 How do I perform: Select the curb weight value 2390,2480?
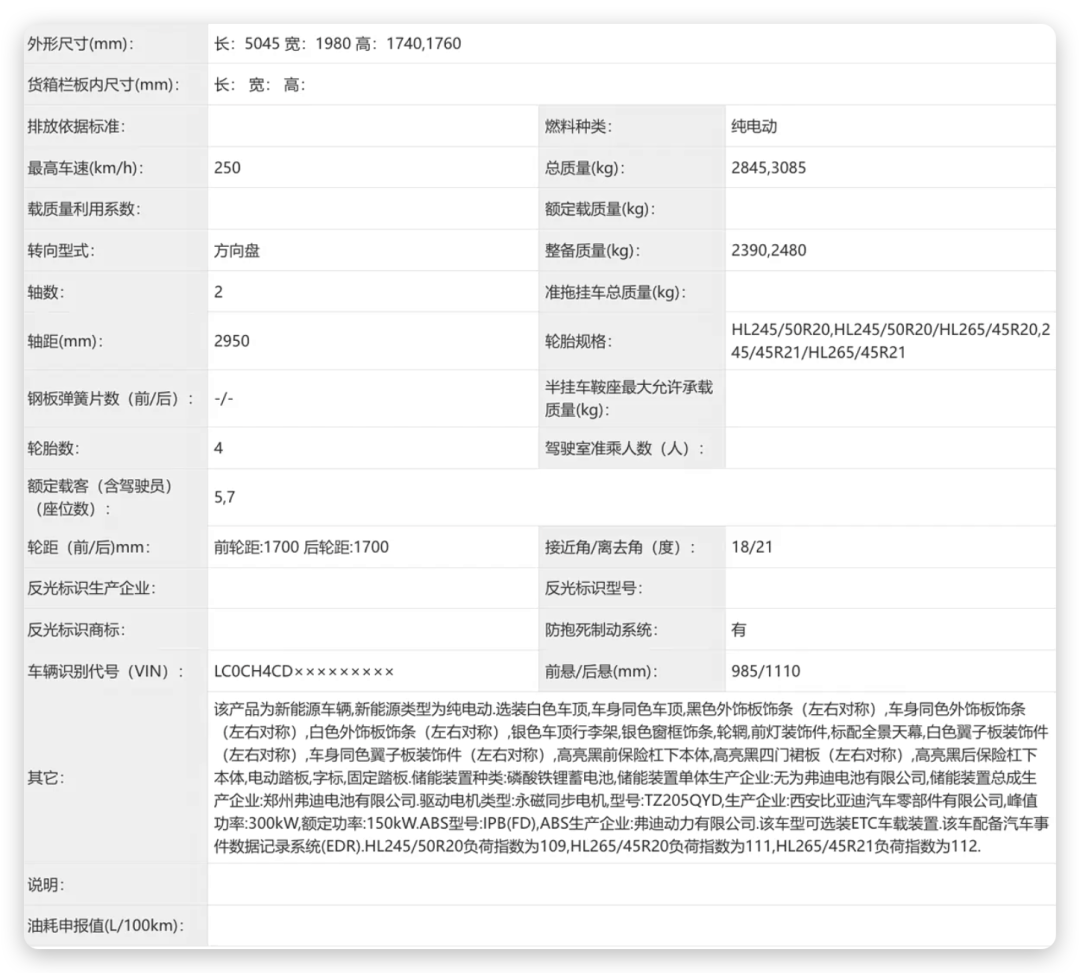[769, 251]
